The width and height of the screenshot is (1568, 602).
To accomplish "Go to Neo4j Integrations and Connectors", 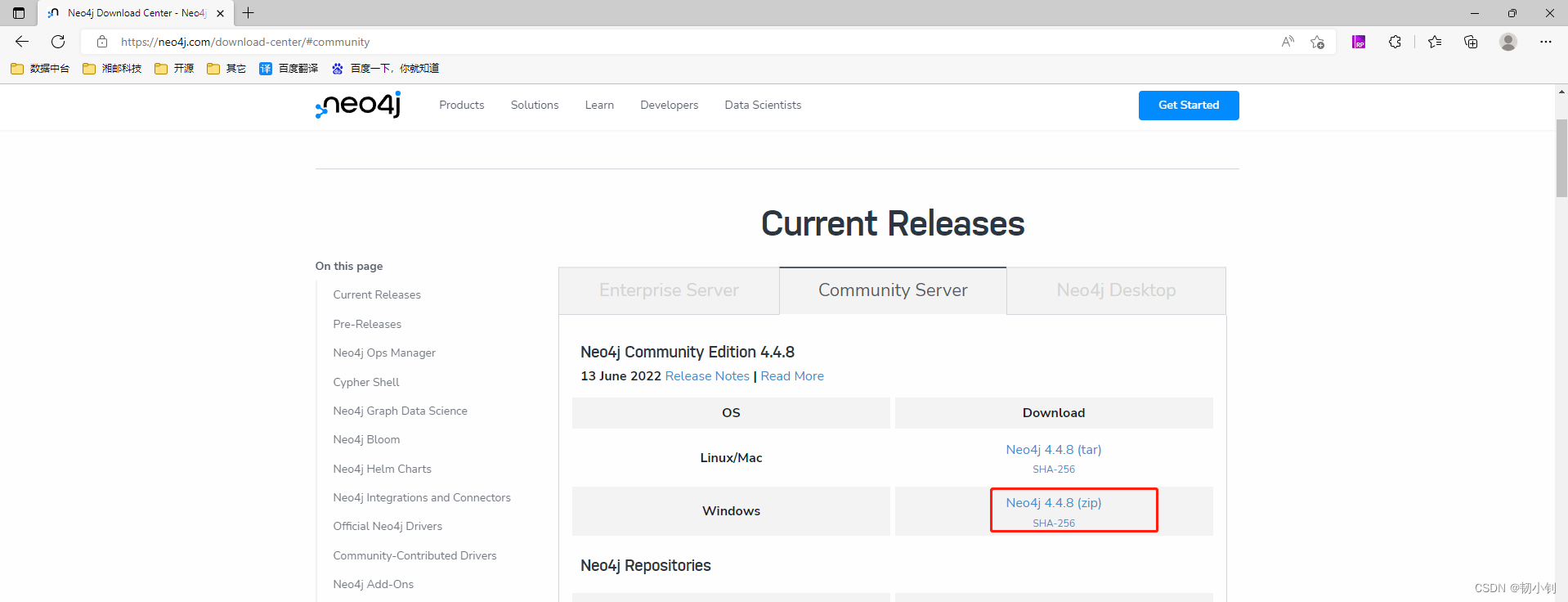I will 422,497.
